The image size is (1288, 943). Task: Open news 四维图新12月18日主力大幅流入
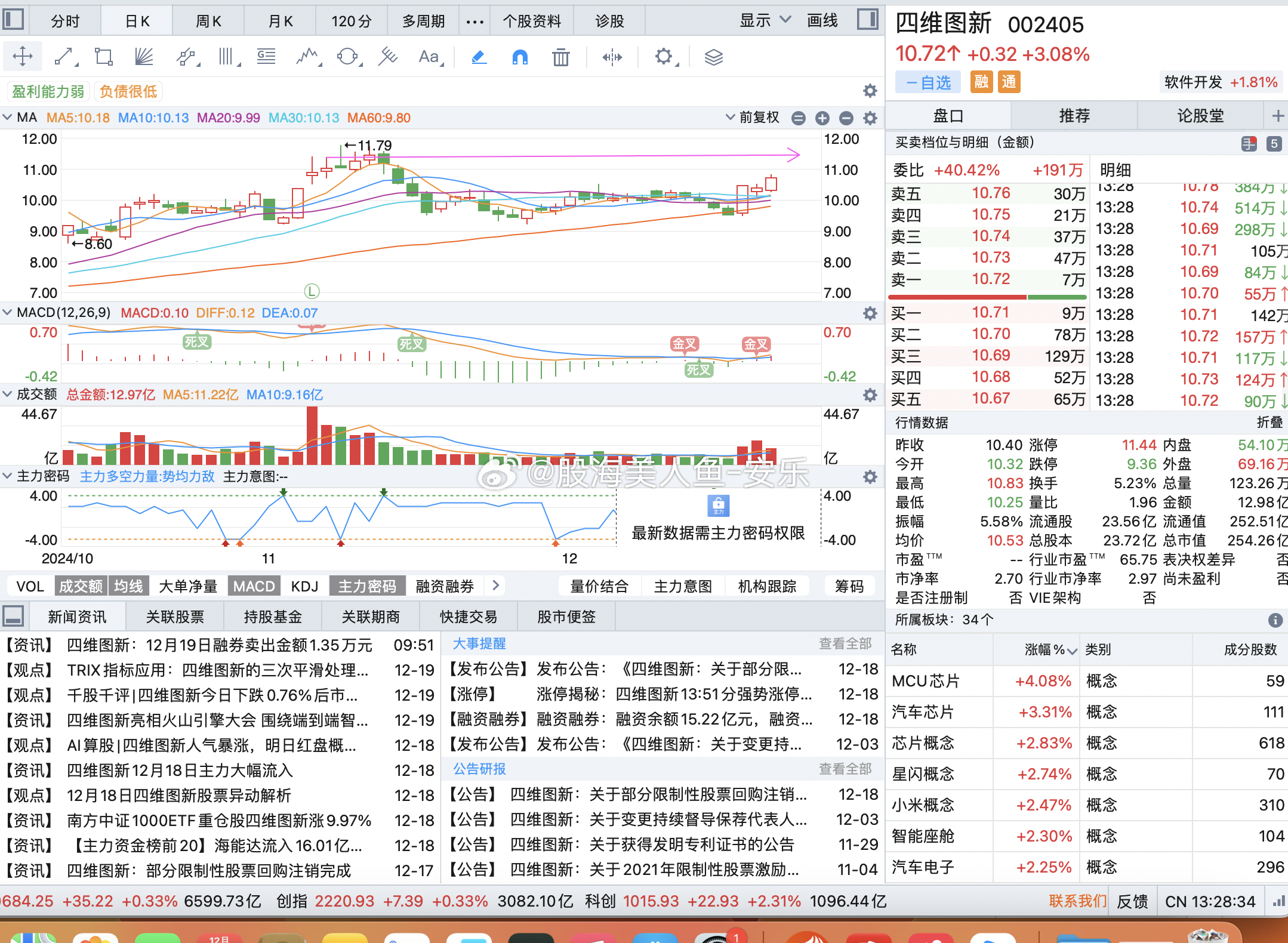coord(180,771)
